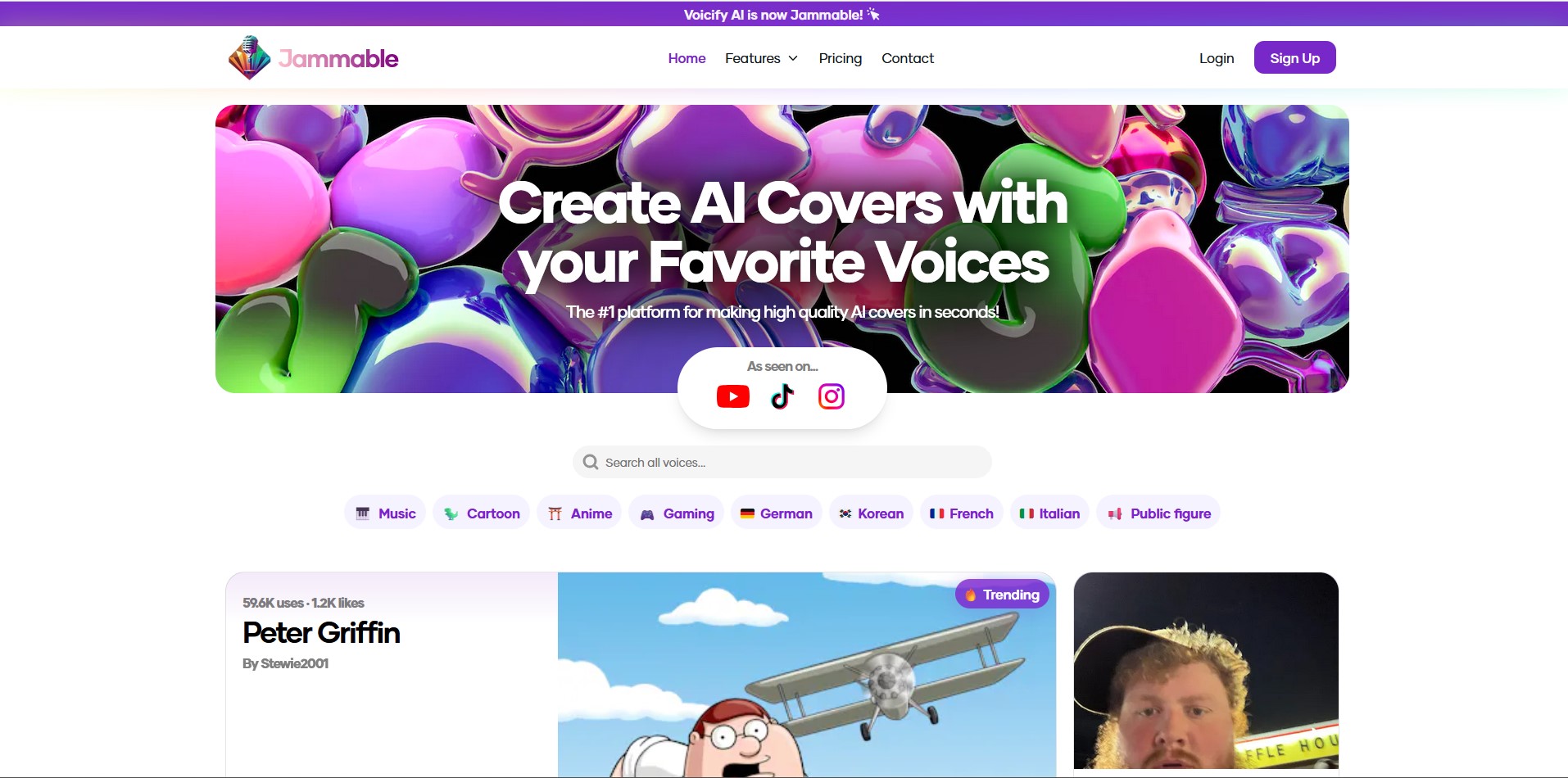1568x778 pixels.
Task: Click the Peter Griffin biplane thumbnail
Action: [806, 675]
